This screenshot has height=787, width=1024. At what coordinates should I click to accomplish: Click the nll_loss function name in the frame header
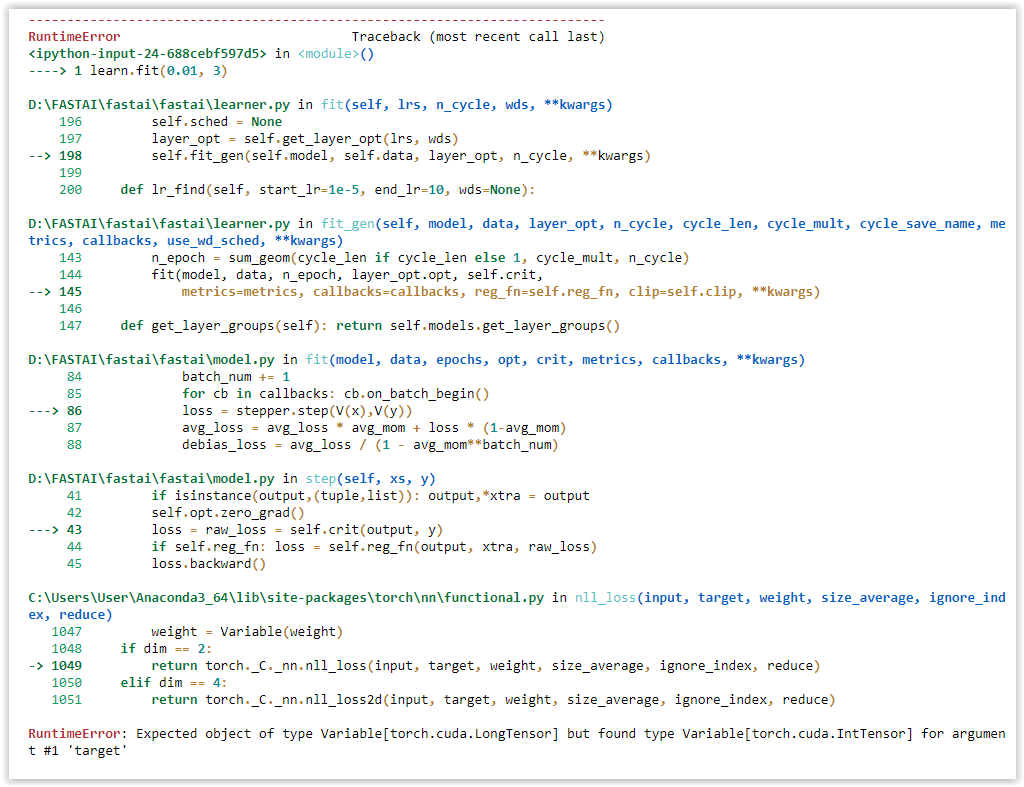(x=603, y=597)
